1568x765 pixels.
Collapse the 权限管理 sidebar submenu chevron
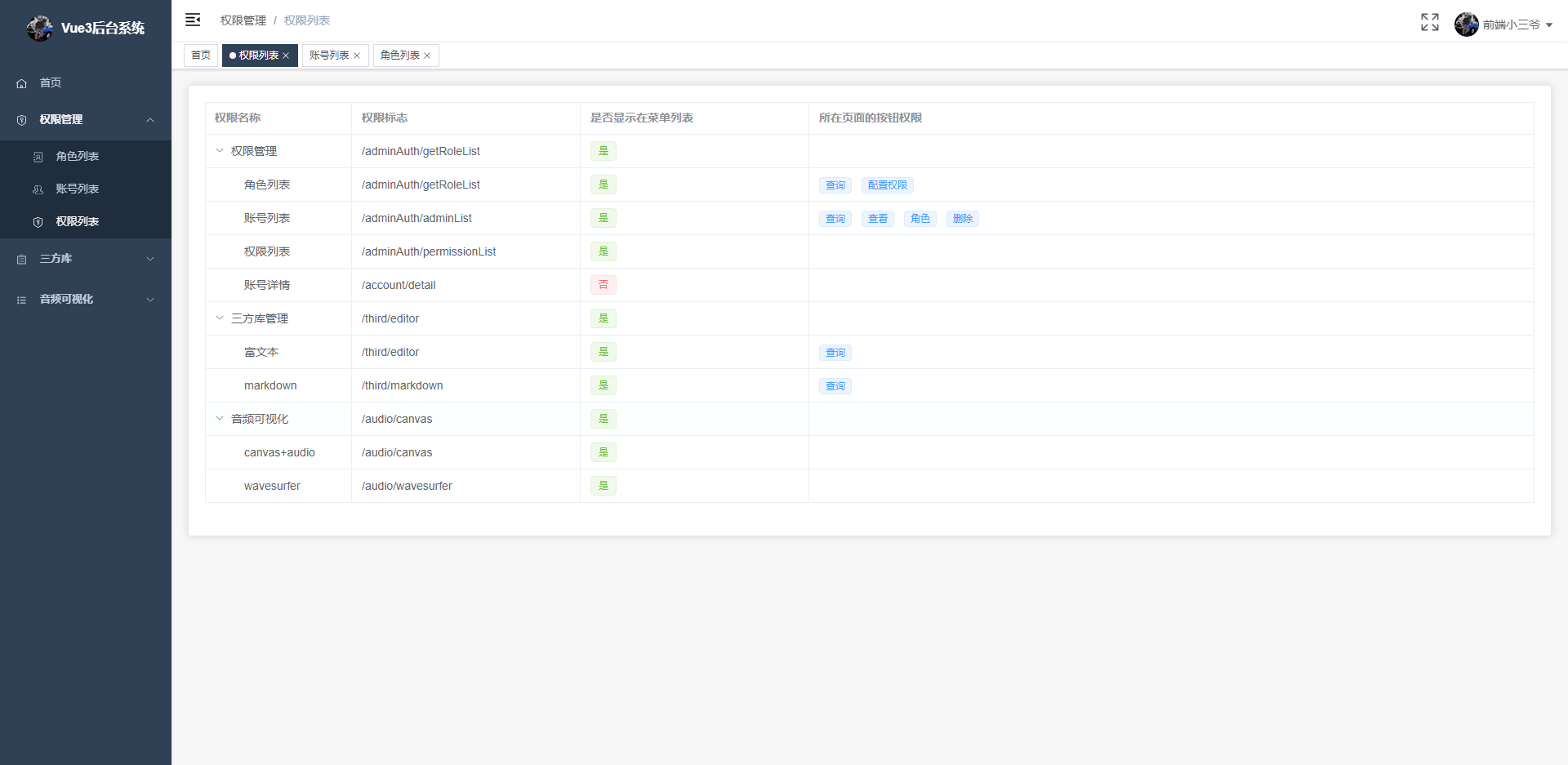tap(150, 120)
